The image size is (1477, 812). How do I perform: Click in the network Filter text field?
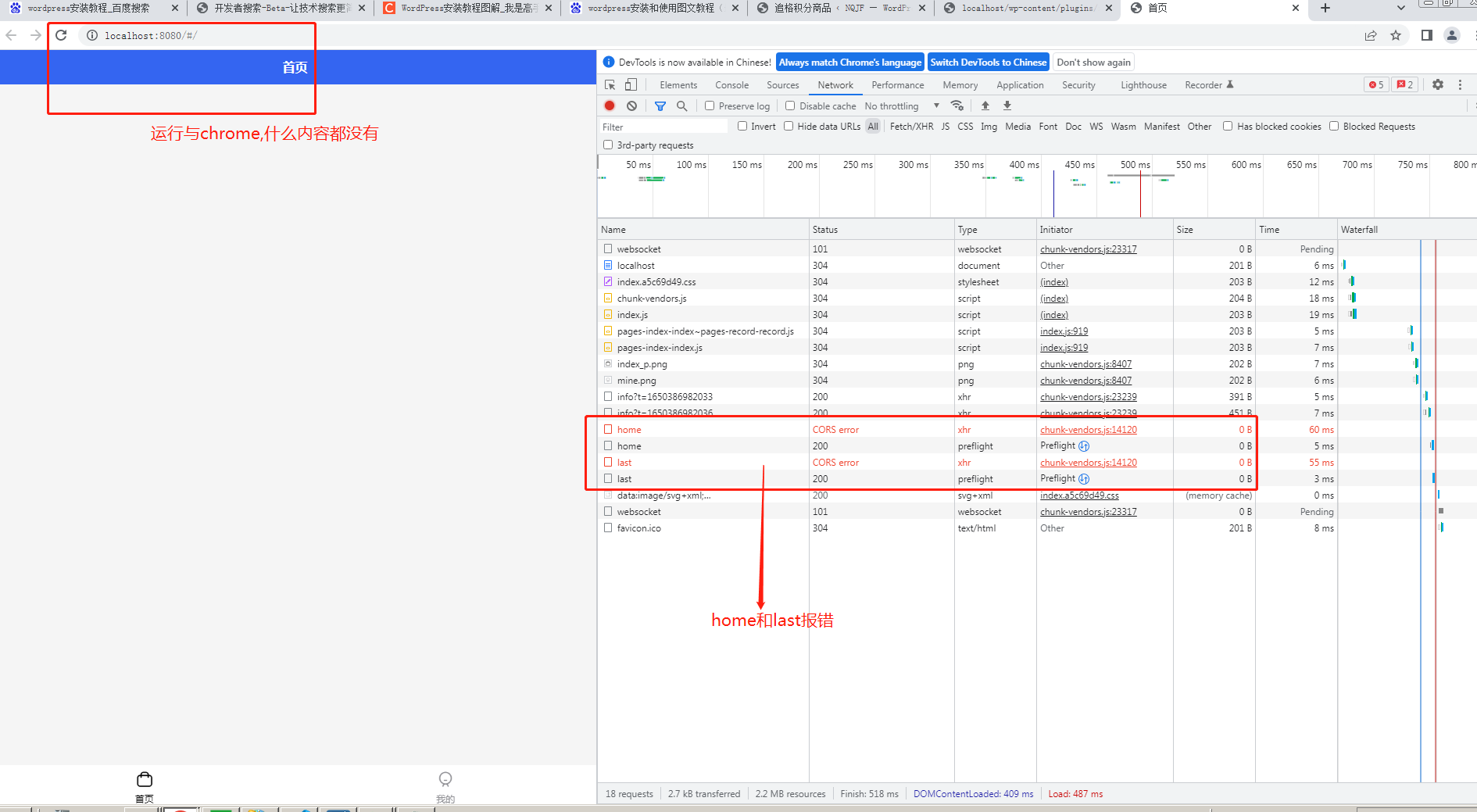coord(663,127)
